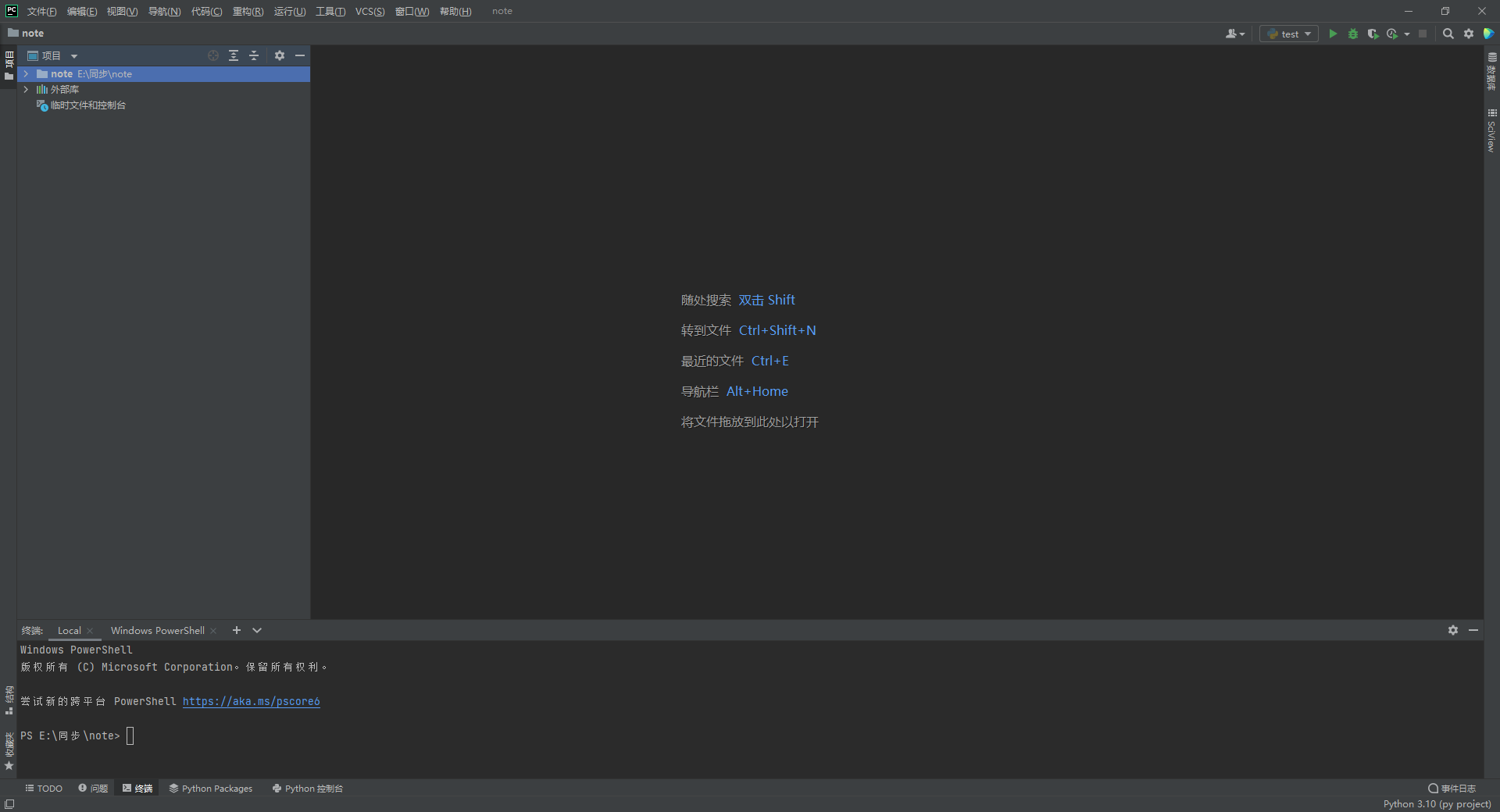This screenshot has height=812, width=1500.
Task: Open terminal shell selection chevron
Action: pos(257,630)
